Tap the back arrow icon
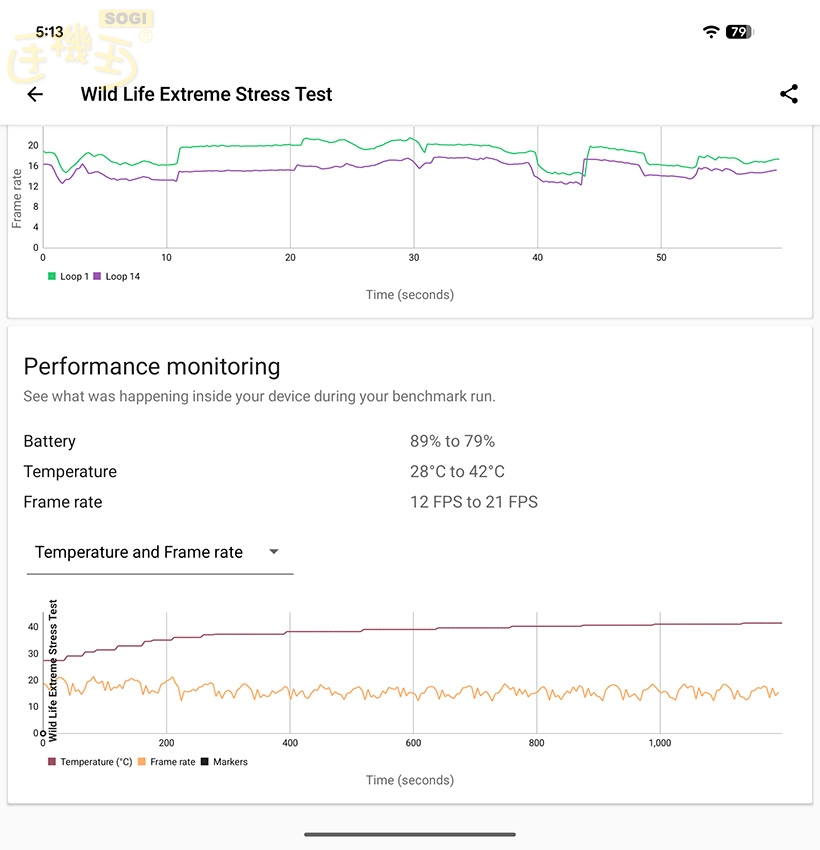Screen dimensions: 820x850 coord(35,94)
